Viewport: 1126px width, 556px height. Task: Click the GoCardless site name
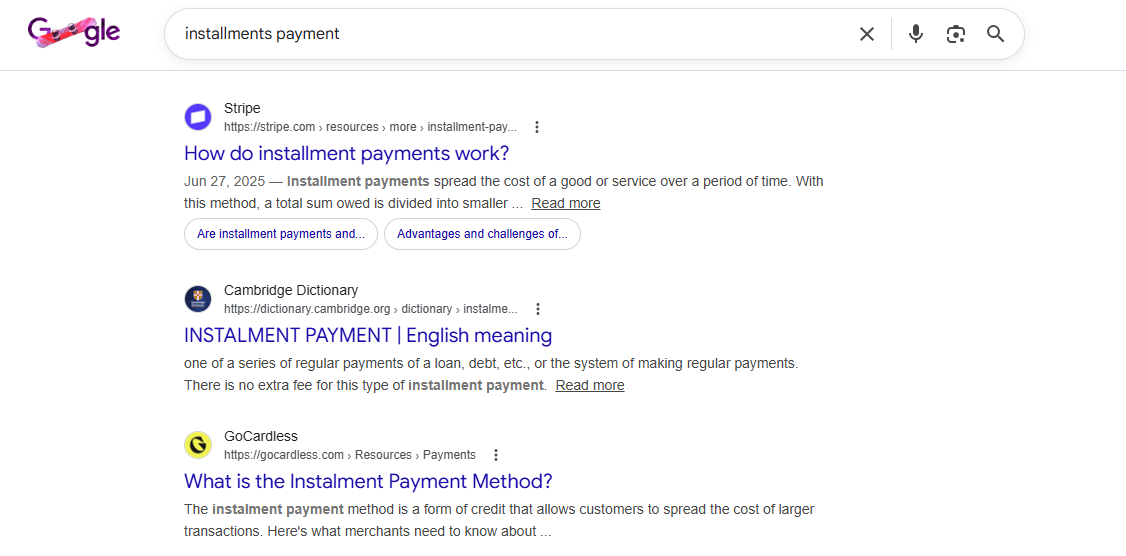(x=261, y=436)
